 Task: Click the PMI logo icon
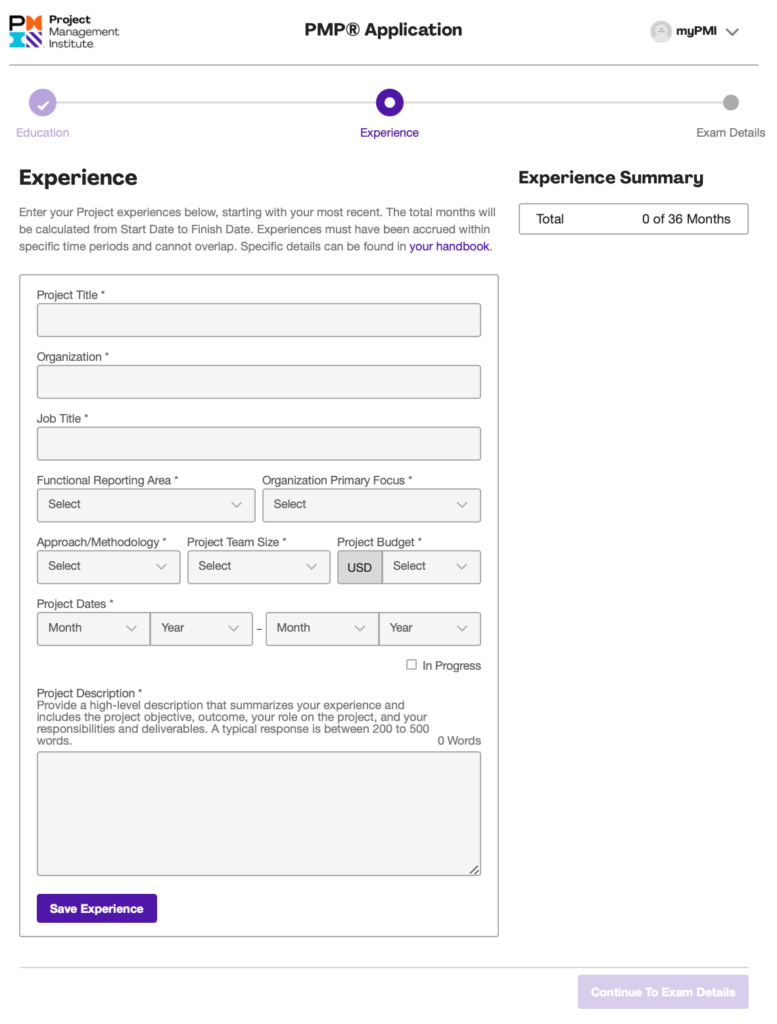(26, 31)
